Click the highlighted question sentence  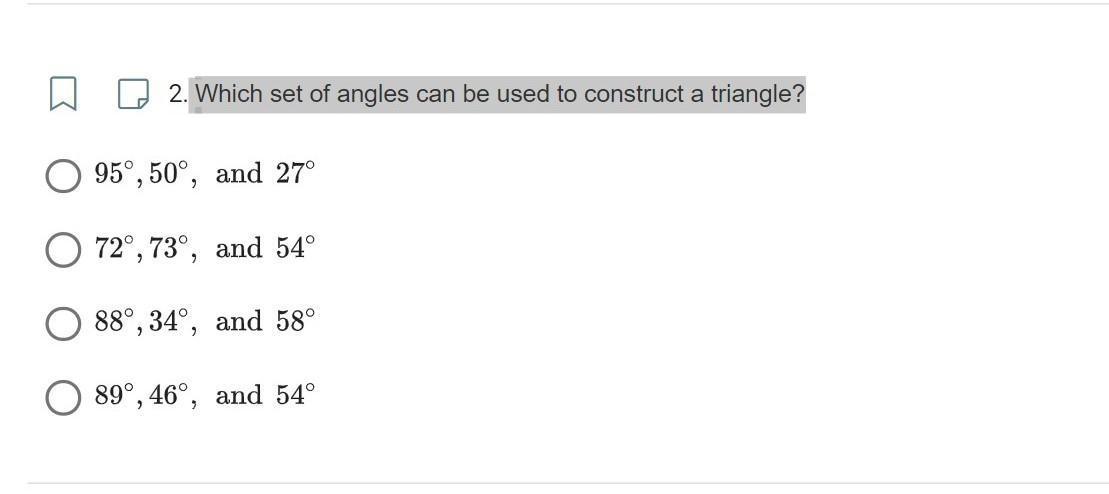[500, 94]
